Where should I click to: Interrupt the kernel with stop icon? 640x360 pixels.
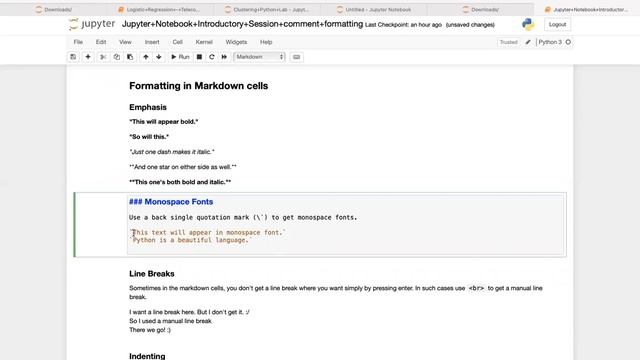(x=199, y=57)
